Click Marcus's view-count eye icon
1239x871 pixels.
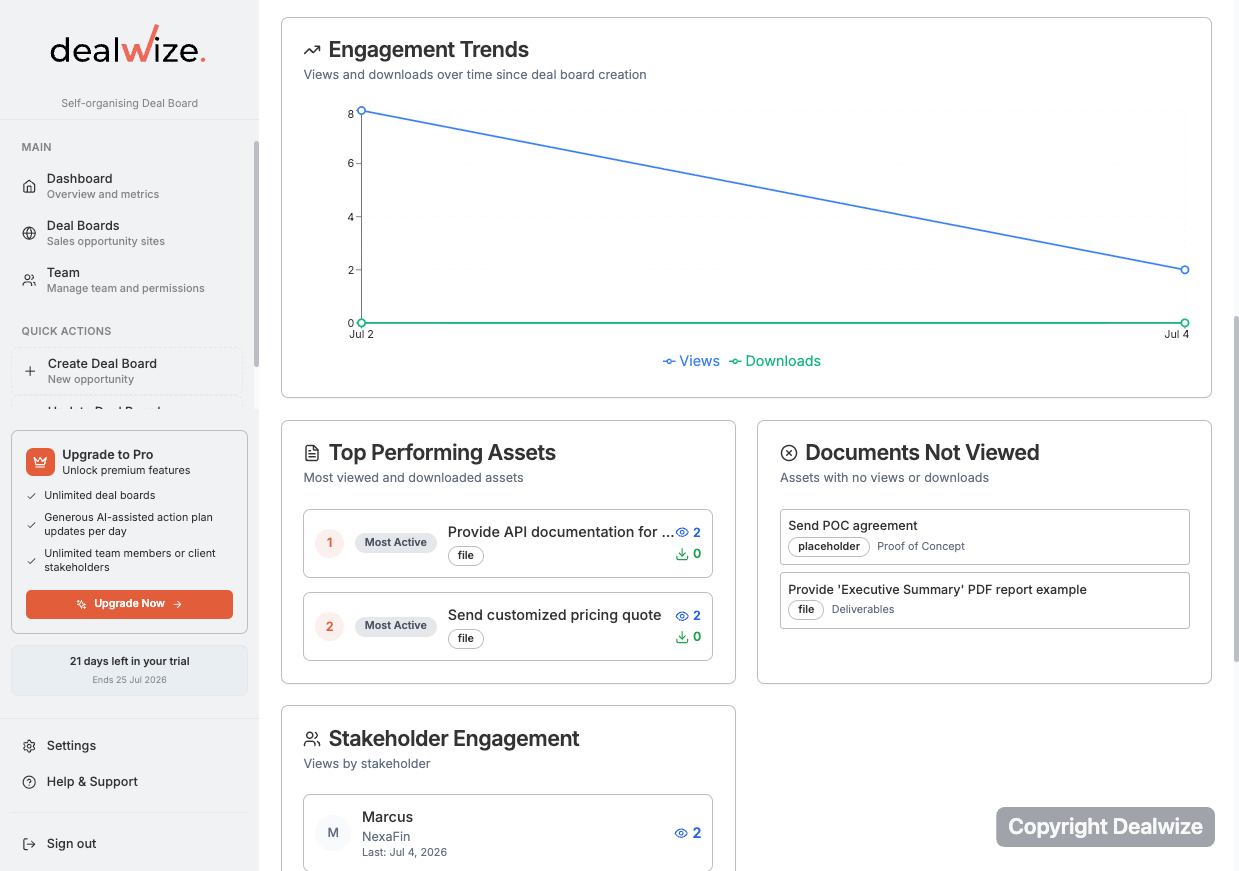(x=682, y=833)
